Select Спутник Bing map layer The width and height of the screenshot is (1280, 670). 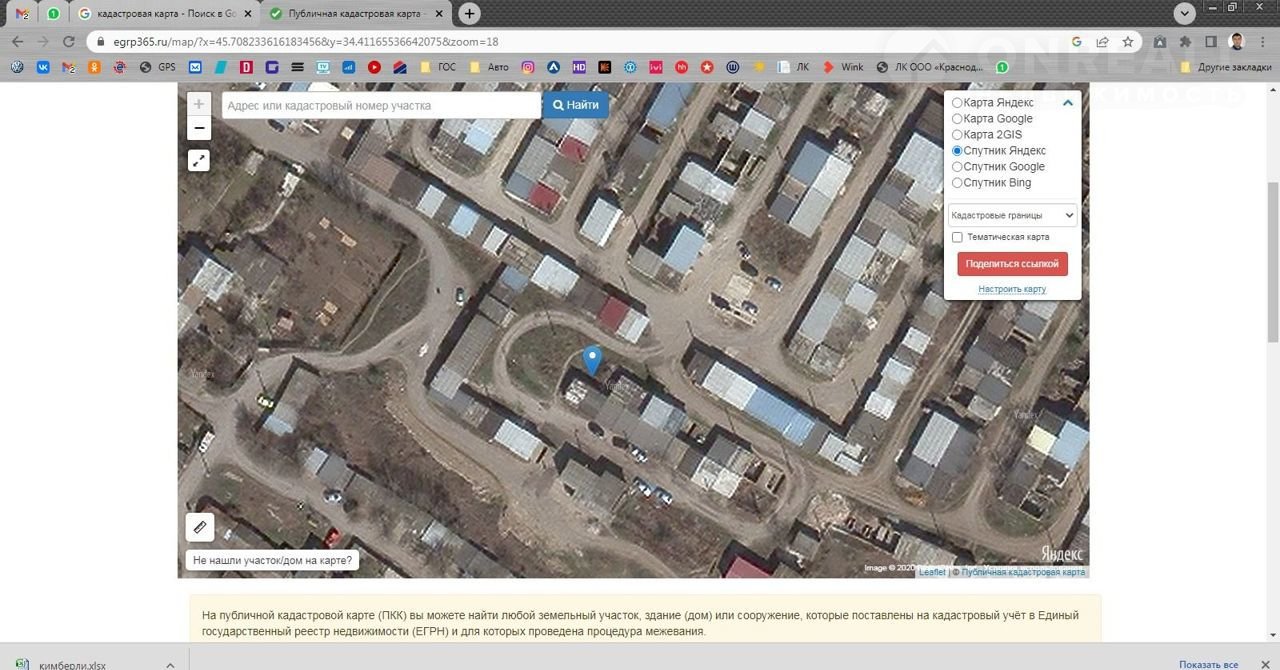[957, 183]
